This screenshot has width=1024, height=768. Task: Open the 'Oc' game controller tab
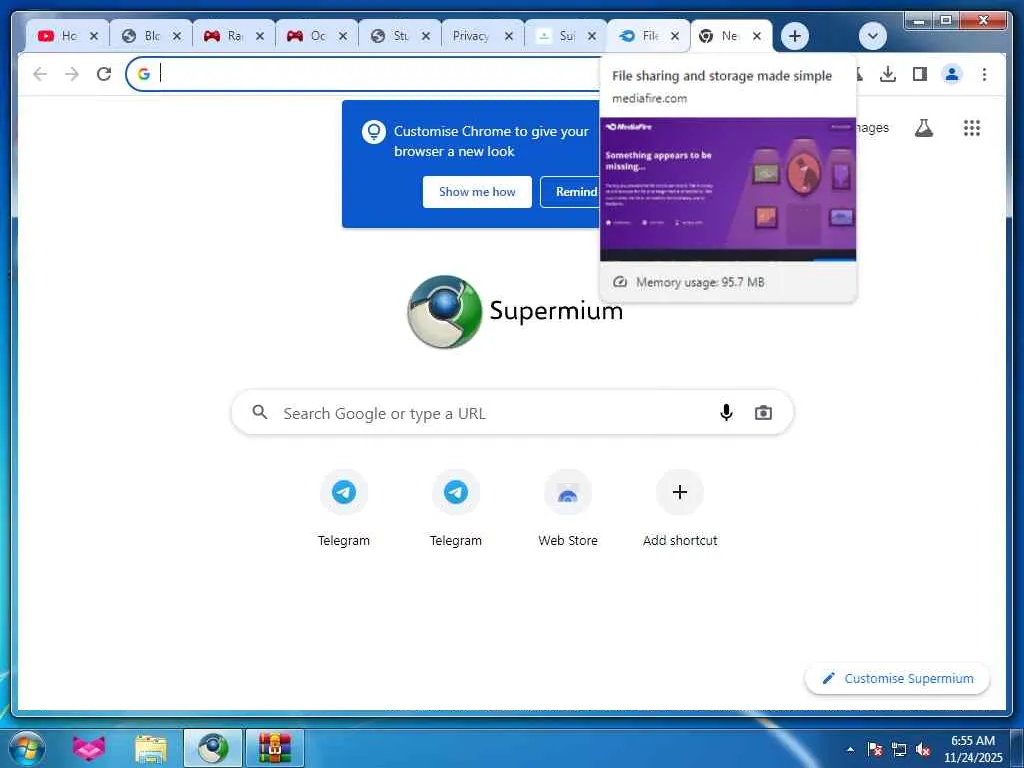[306, 36]
